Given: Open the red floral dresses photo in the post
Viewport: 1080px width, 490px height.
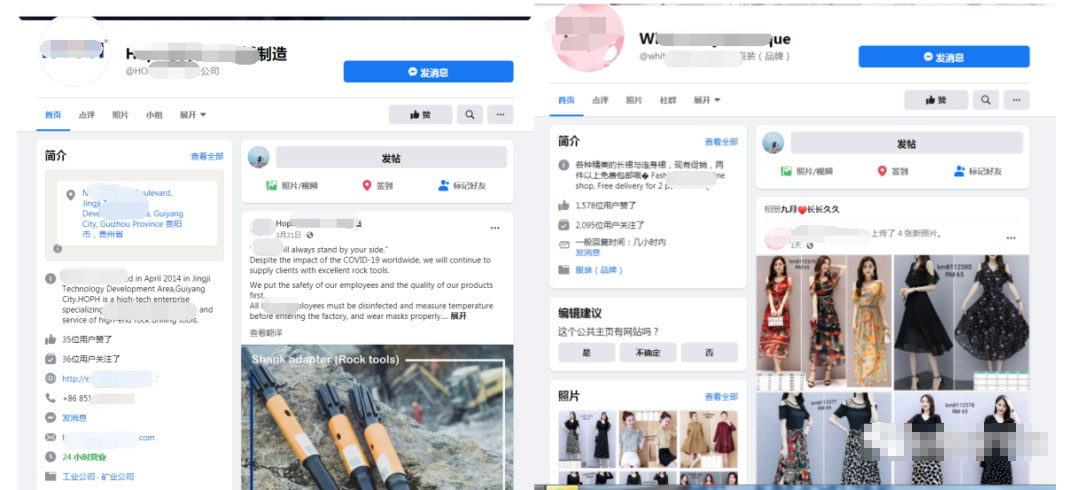Looking at the screenshot, I should [x=824, y=323].
